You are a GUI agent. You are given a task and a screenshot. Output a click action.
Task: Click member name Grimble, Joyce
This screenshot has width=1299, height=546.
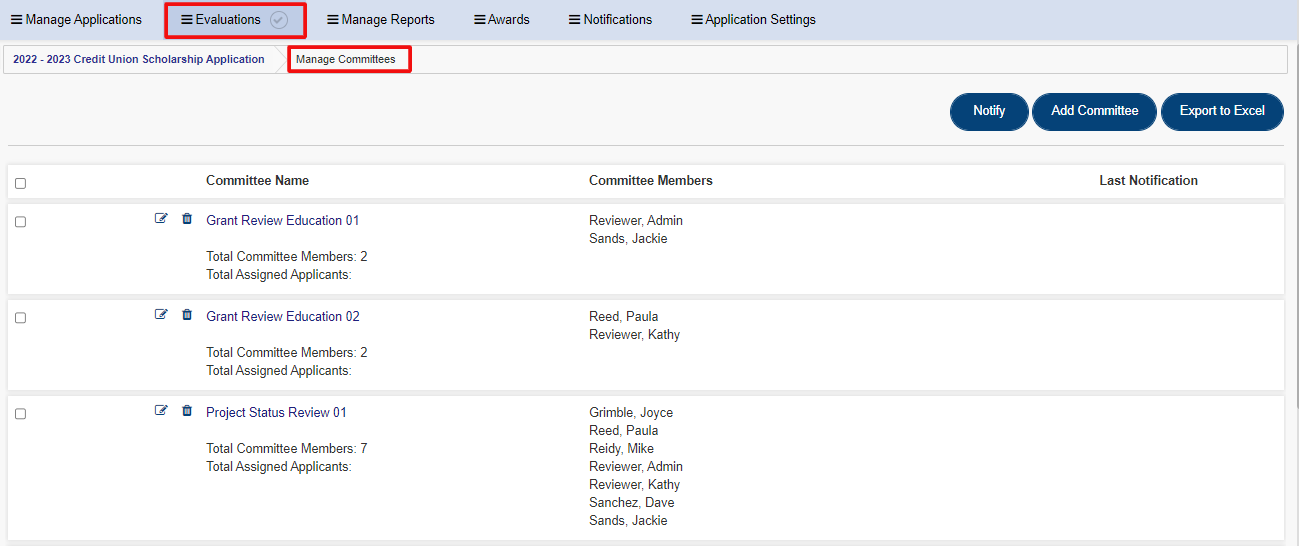click(631, 412)
